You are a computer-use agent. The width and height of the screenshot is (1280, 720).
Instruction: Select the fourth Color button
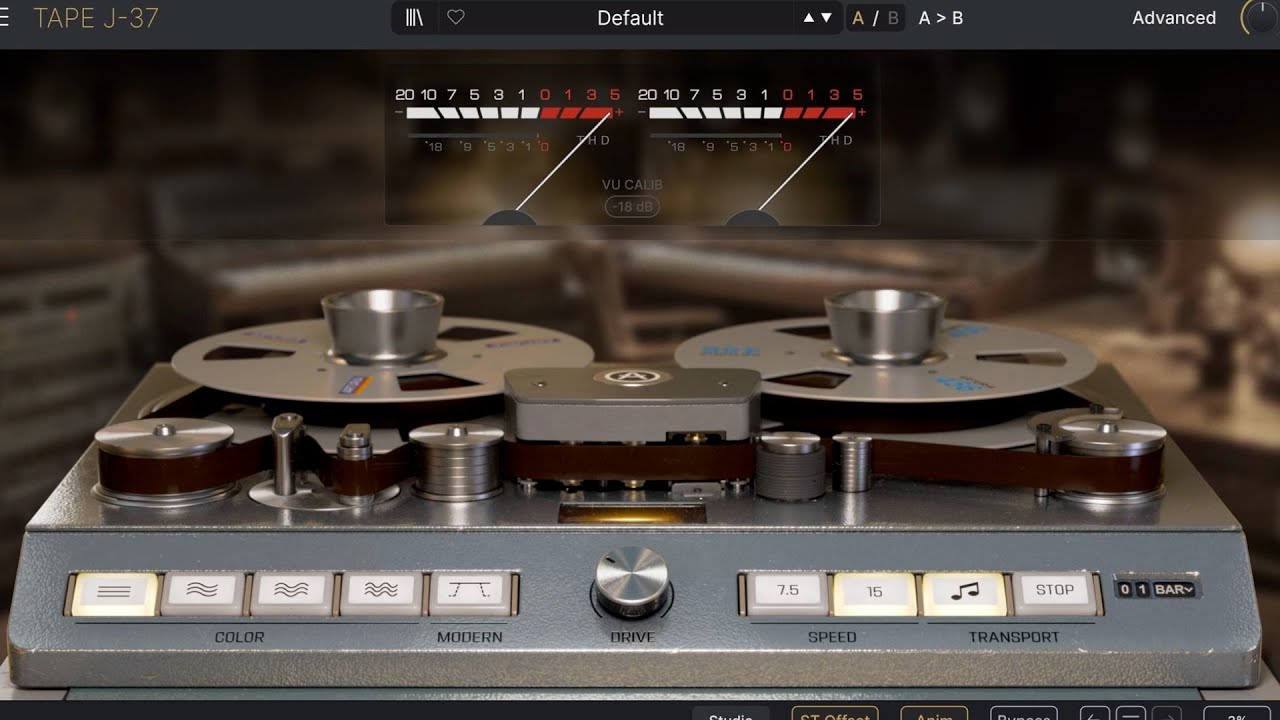click(381, 592)
